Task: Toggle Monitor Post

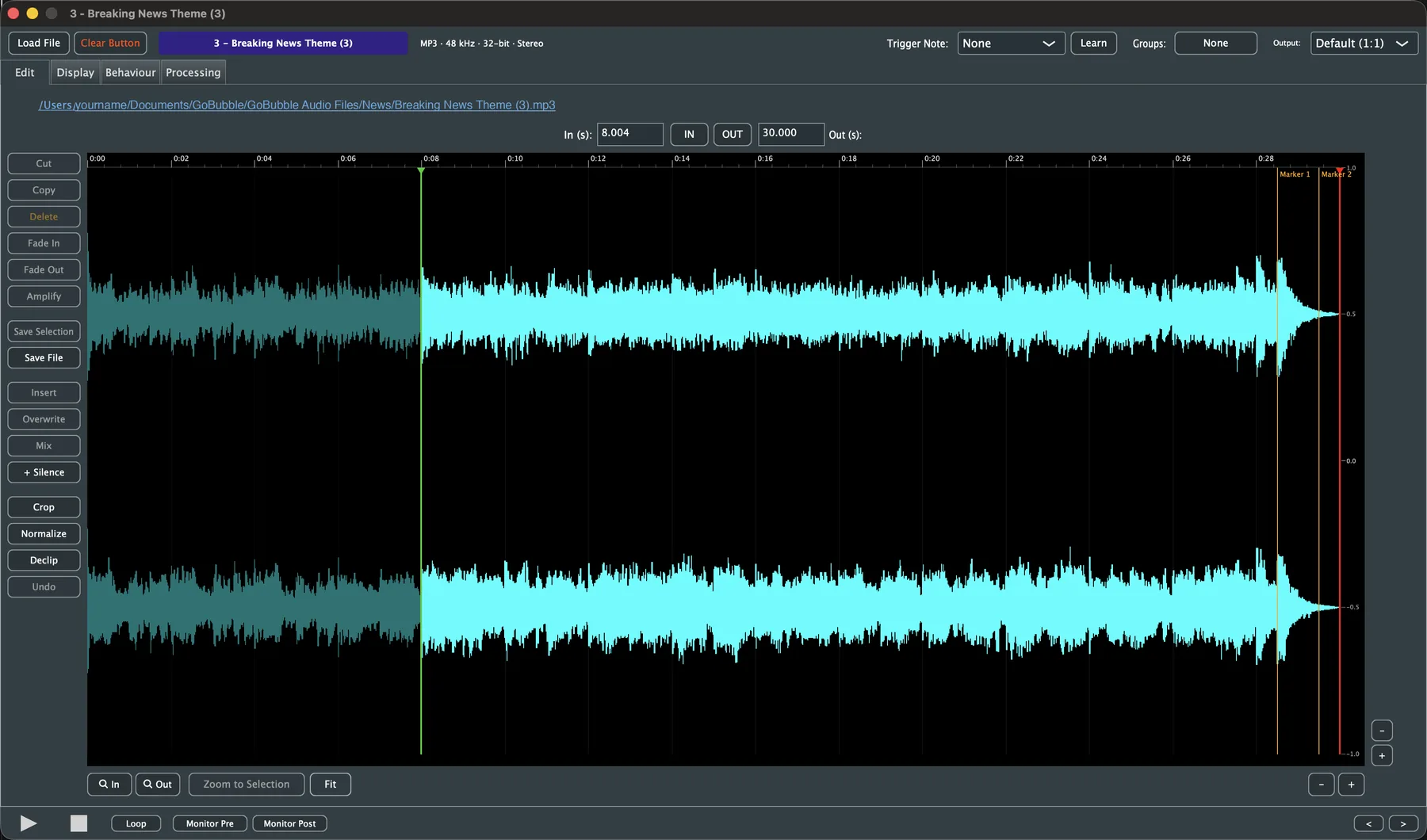Action: (289, 823)
